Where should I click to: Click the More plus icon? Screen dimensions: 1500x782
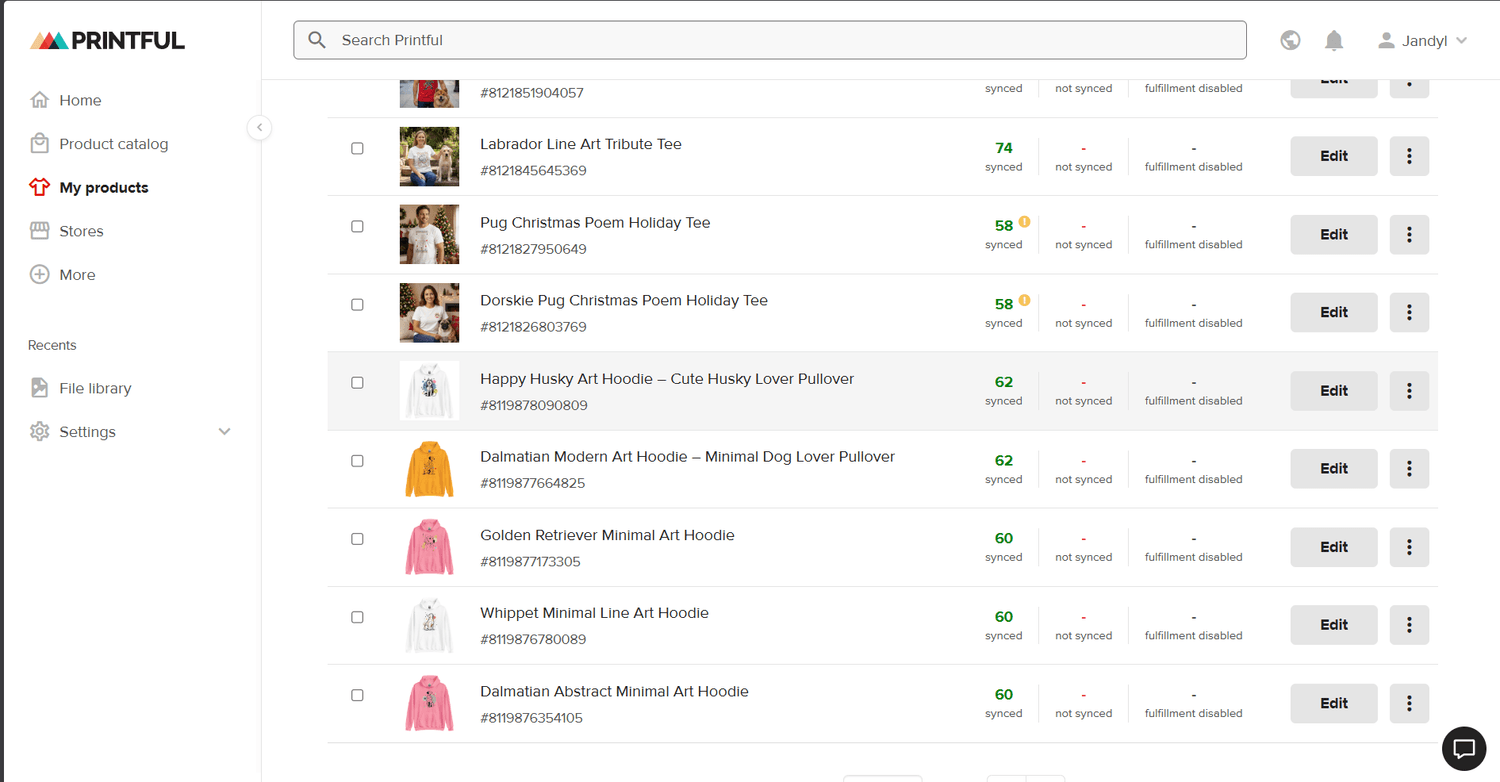point(40,274)
